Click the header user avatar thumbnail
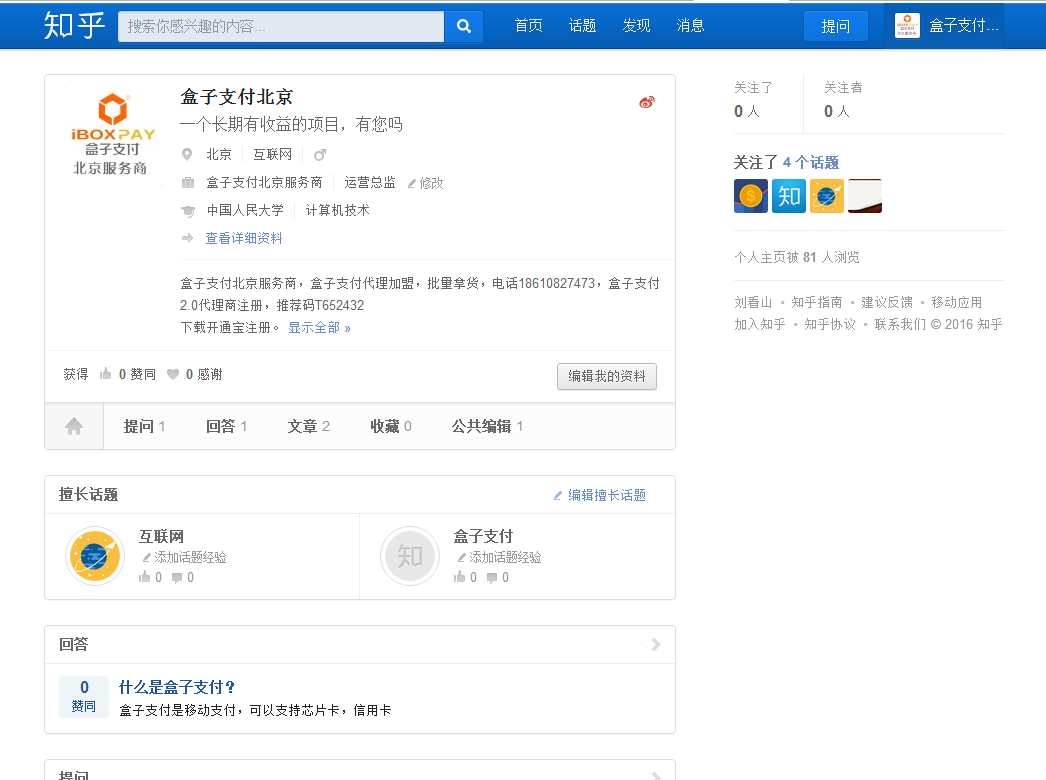Viewport: 1046px width, 780px height. click(x=907, y=26)
